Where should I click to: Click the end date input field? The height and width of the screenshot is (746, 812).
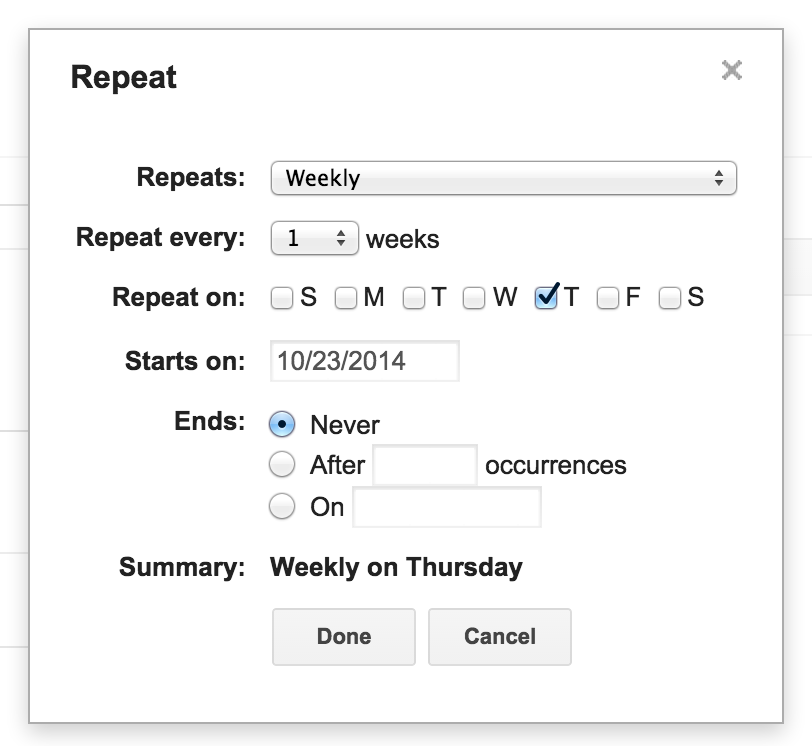coord(447,507)
